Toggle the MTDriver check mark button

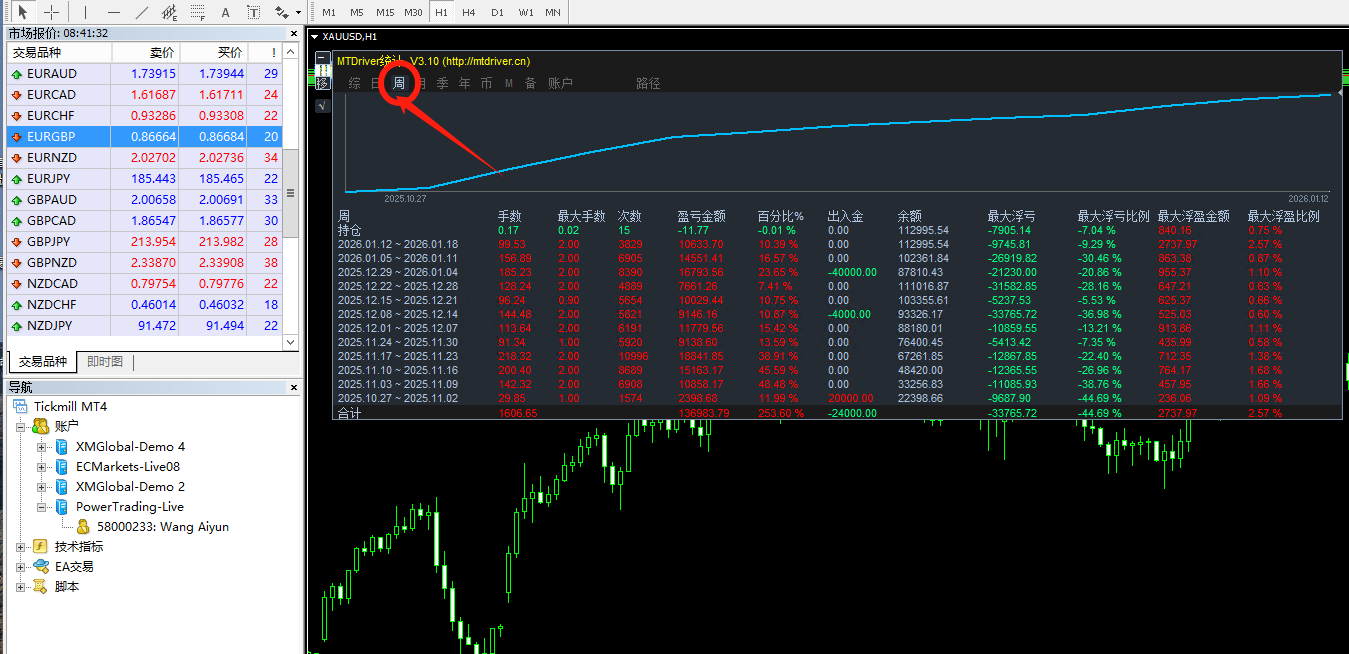coord(322,106)
